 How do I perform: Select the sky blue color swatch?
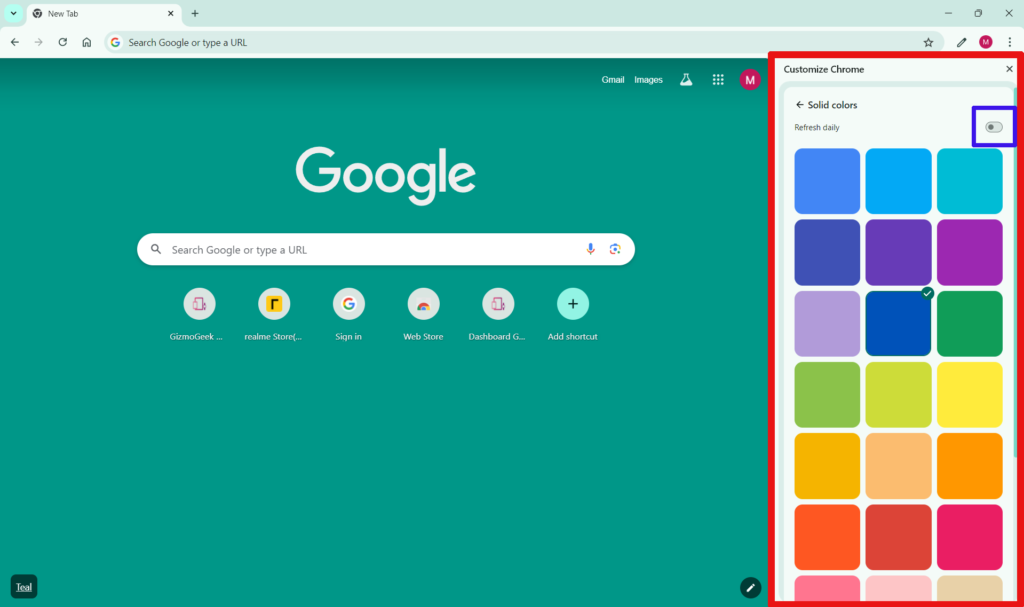pyautogui.click(x=898, y=181)
